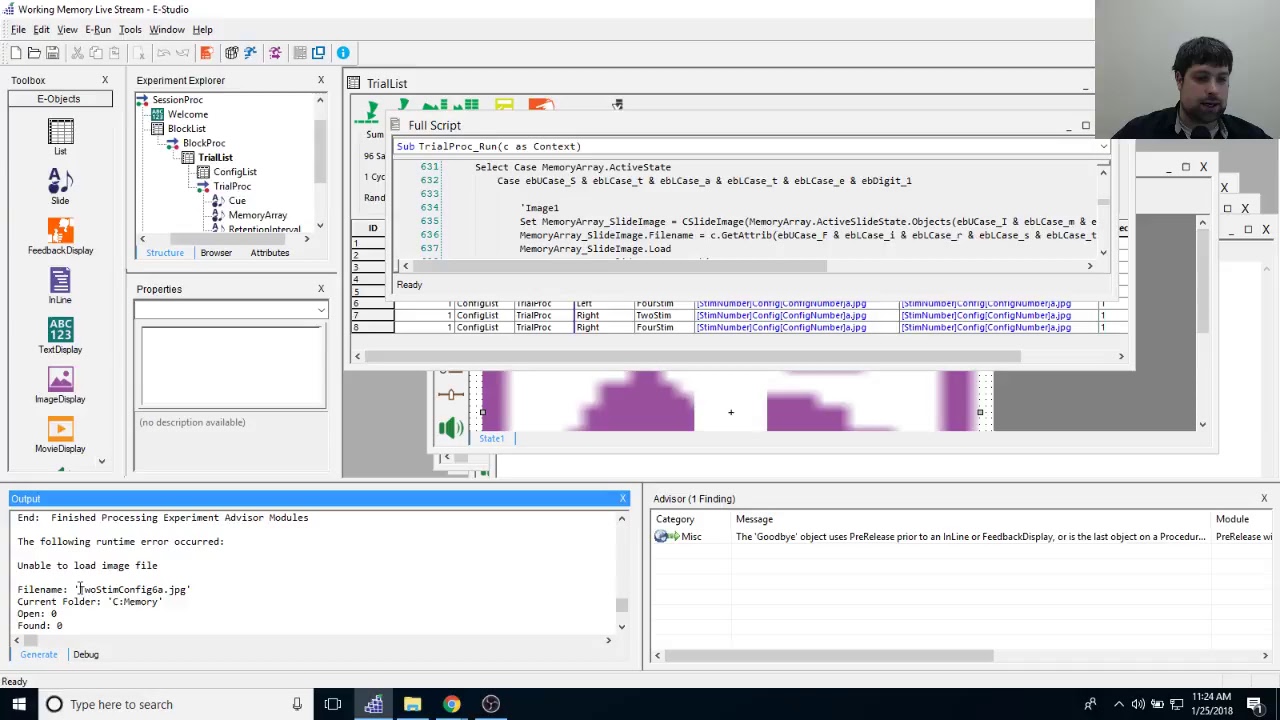The width and height of the screenshot is (1280, 720).
Task: Open the Edit menu
Action: tap(41, 30)
